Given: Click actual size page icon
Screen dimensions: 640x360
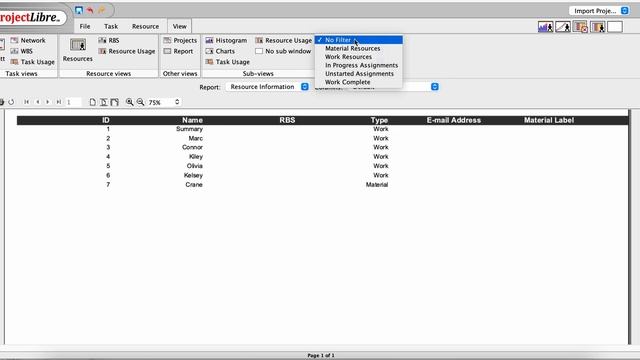Looking at the screenshot, I should [x=93, y=102].
